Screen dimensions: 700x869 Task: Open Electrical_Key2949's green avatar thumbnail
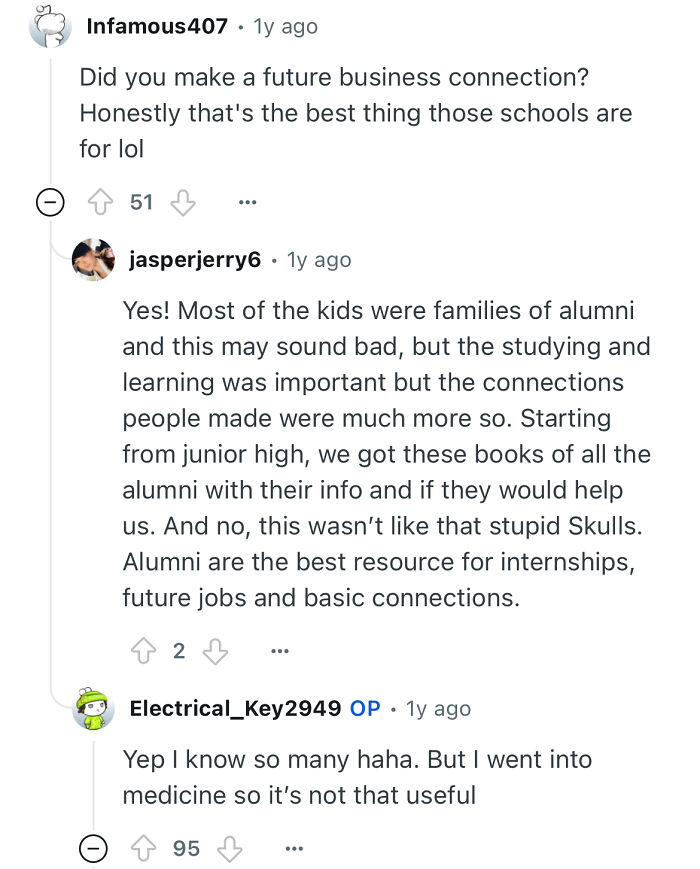pyautogui.click(x=95, y=708)
